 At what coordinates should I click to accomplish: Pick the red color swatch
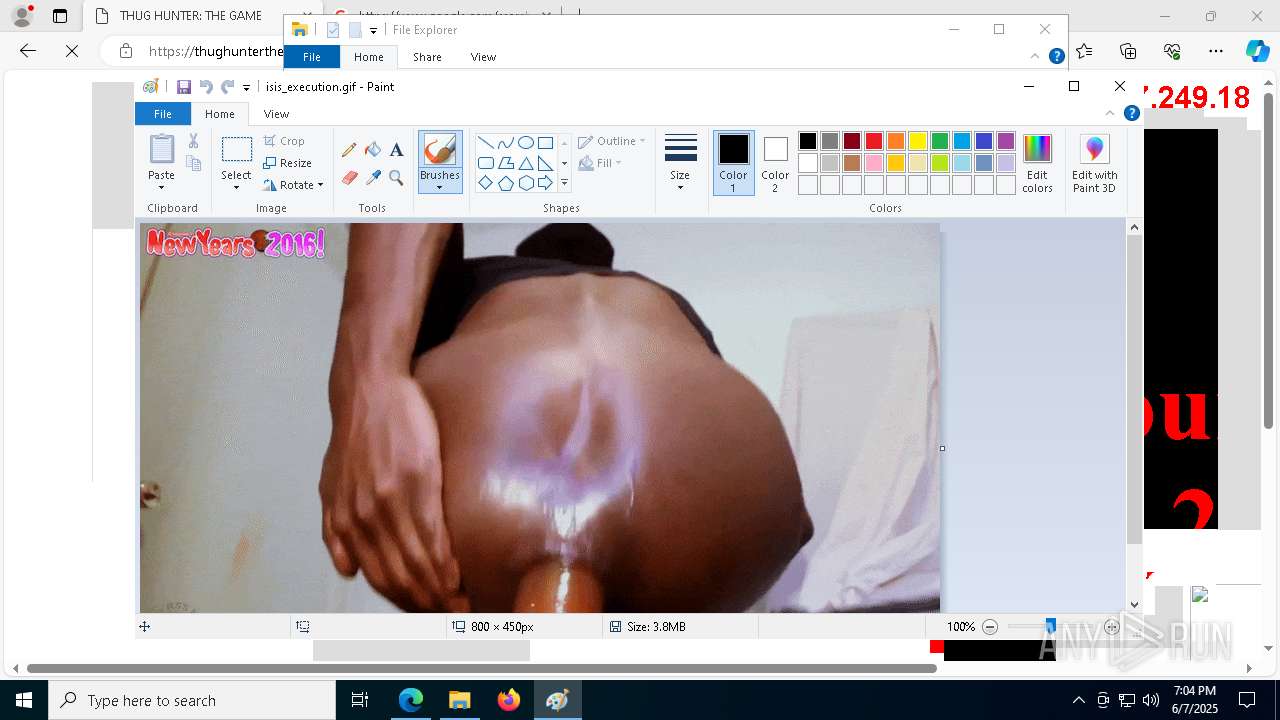click(x=874, y=141)
